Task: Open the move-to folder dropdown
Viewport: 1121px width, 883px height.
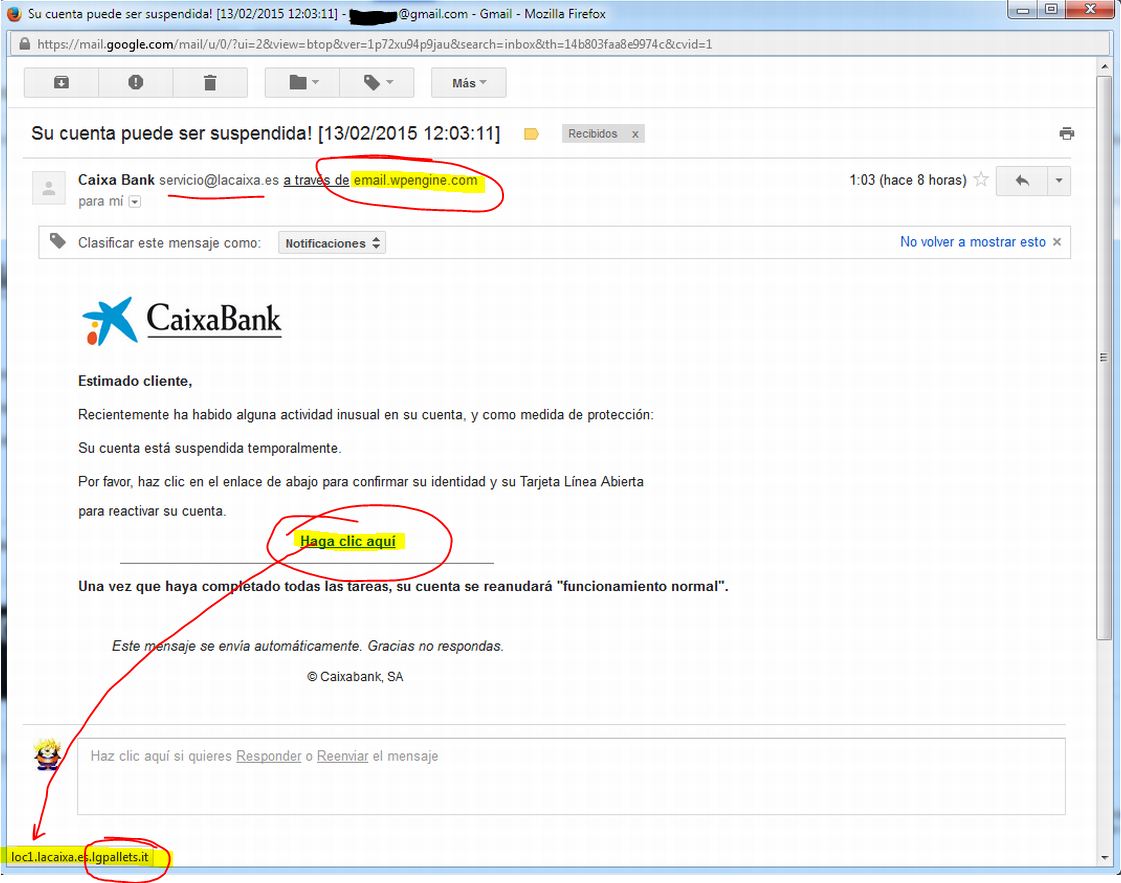Action: pyautogui.click(x=302, y=82)
